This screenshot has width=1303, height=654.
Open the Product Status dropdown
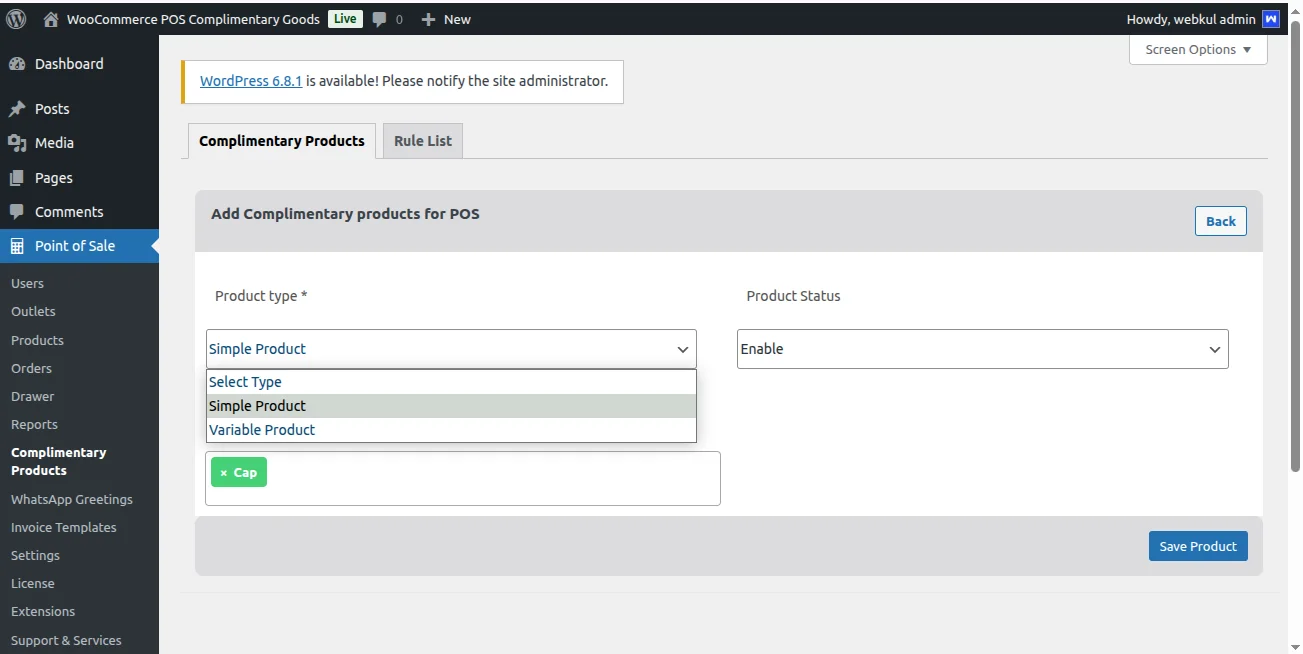click(x=982, y=349)
